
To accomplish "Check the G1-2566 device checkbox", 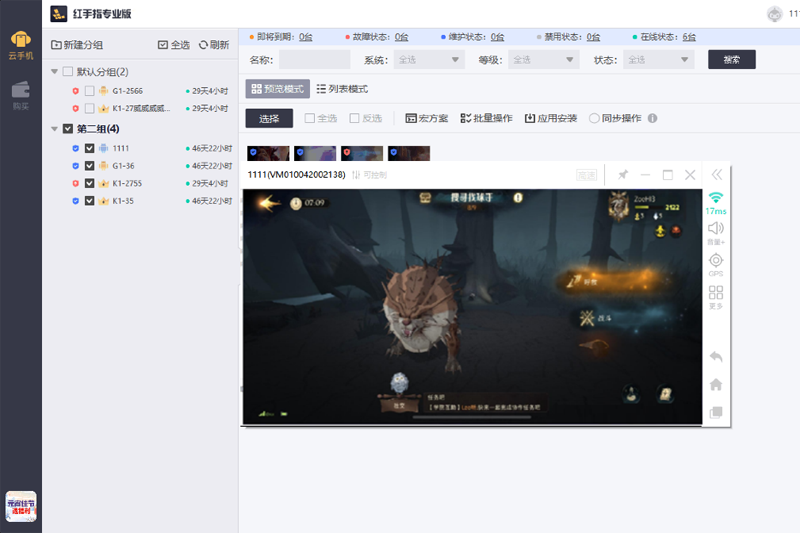I will [89, 91].
